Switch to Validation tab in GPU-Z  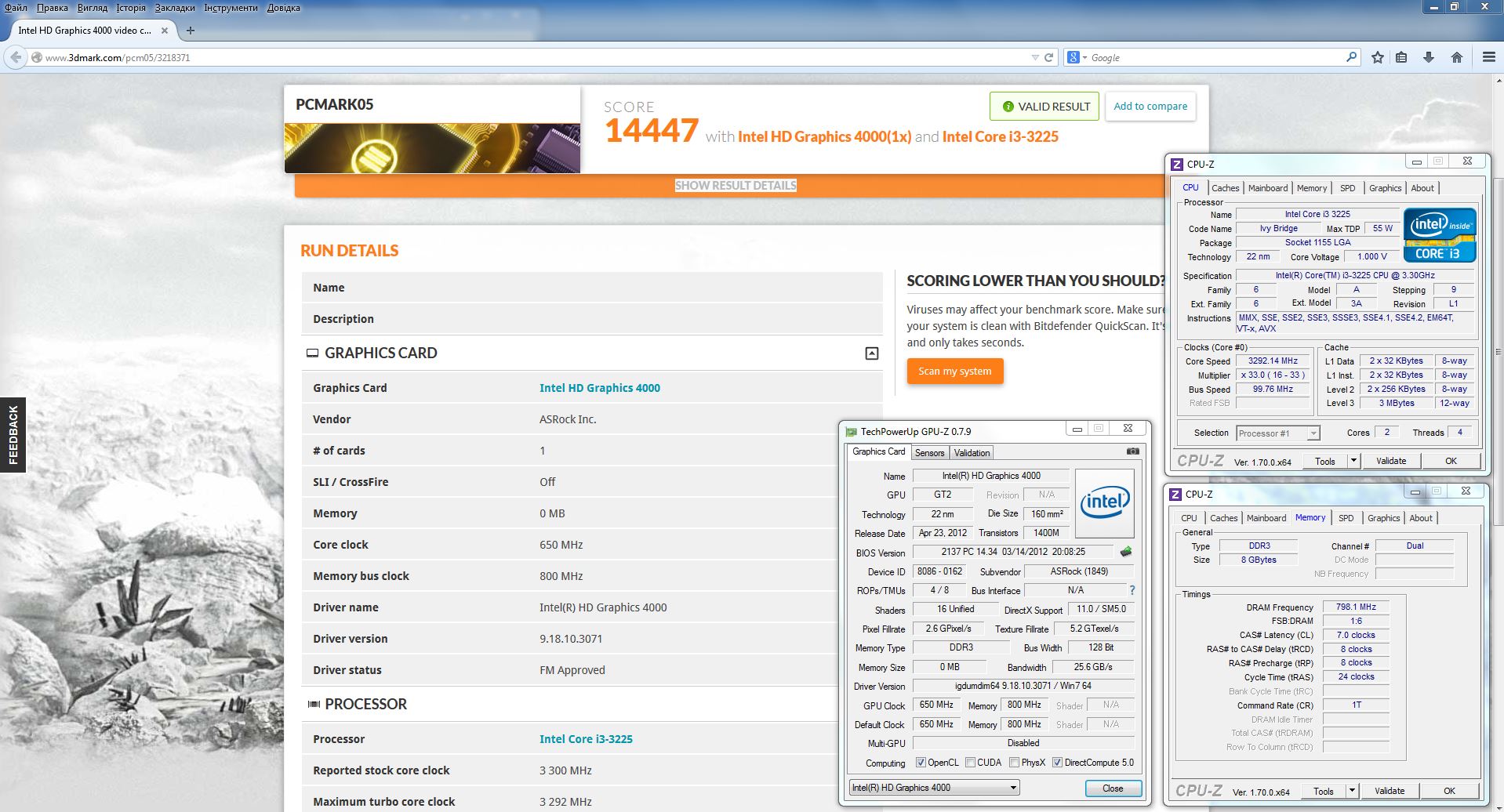pyautogui.click(x=972, y=453)
